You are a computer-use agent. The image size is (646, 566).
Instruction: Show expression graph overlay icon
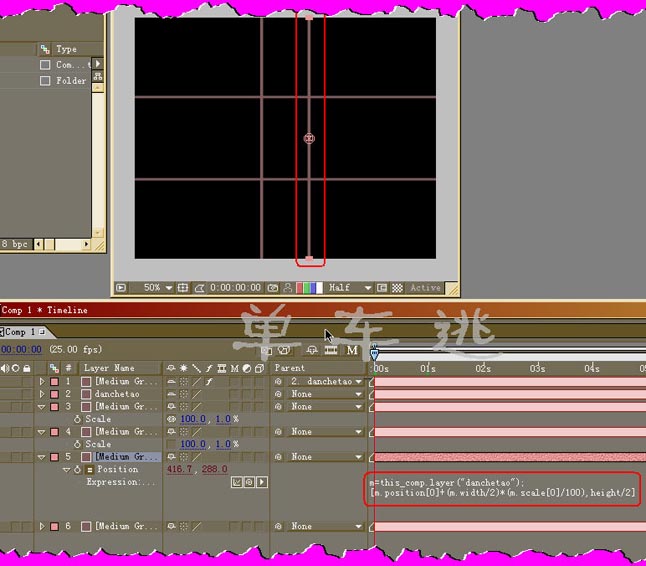pos(236,482)
